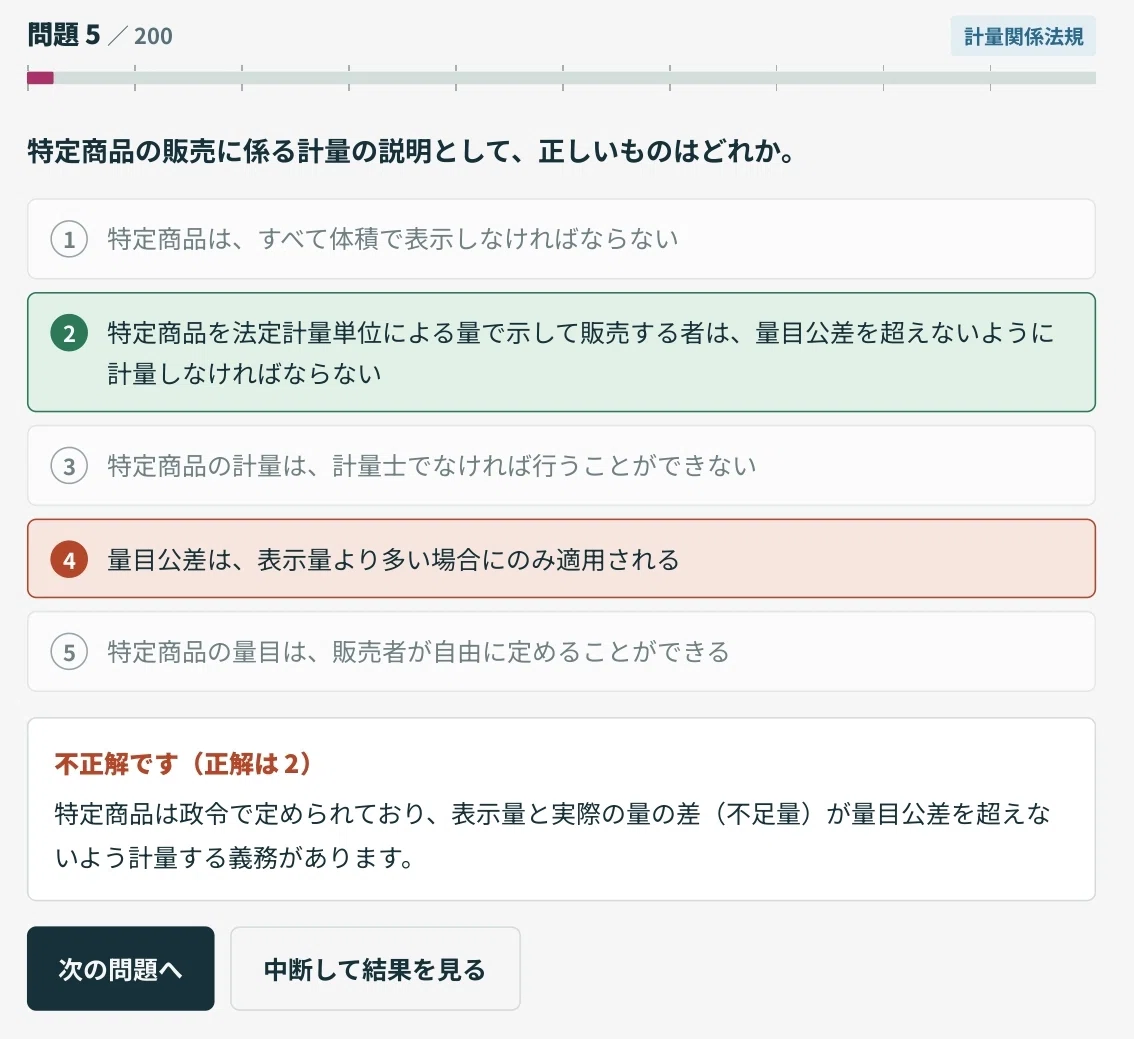Click the pink filled progress bar segment

point(40,78)
